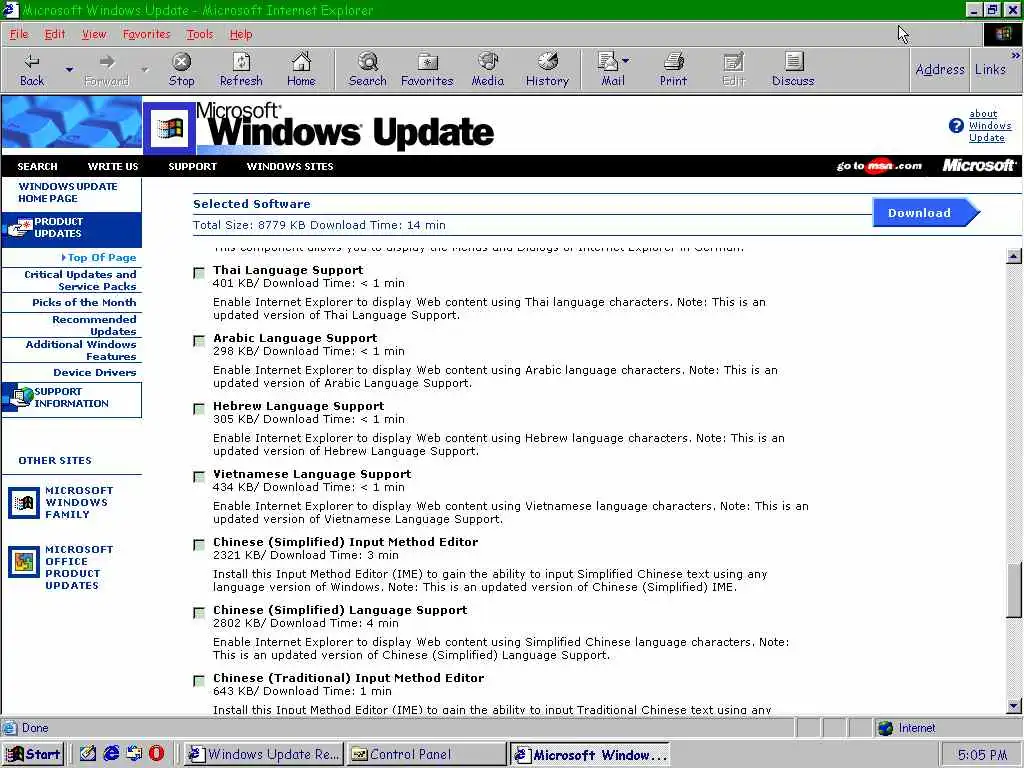Open the Media bar
Viewport: 1024px width, 768px height.
(487, 69)
